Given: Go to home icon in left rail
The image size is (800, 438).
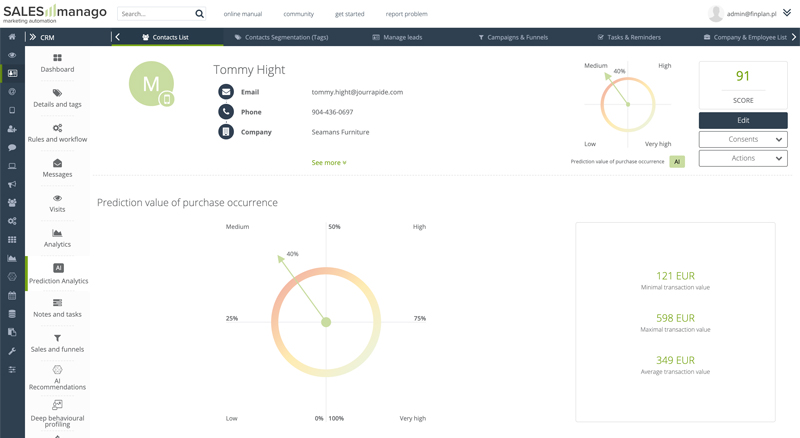Looking at the screenshot, I should point(12,37).
